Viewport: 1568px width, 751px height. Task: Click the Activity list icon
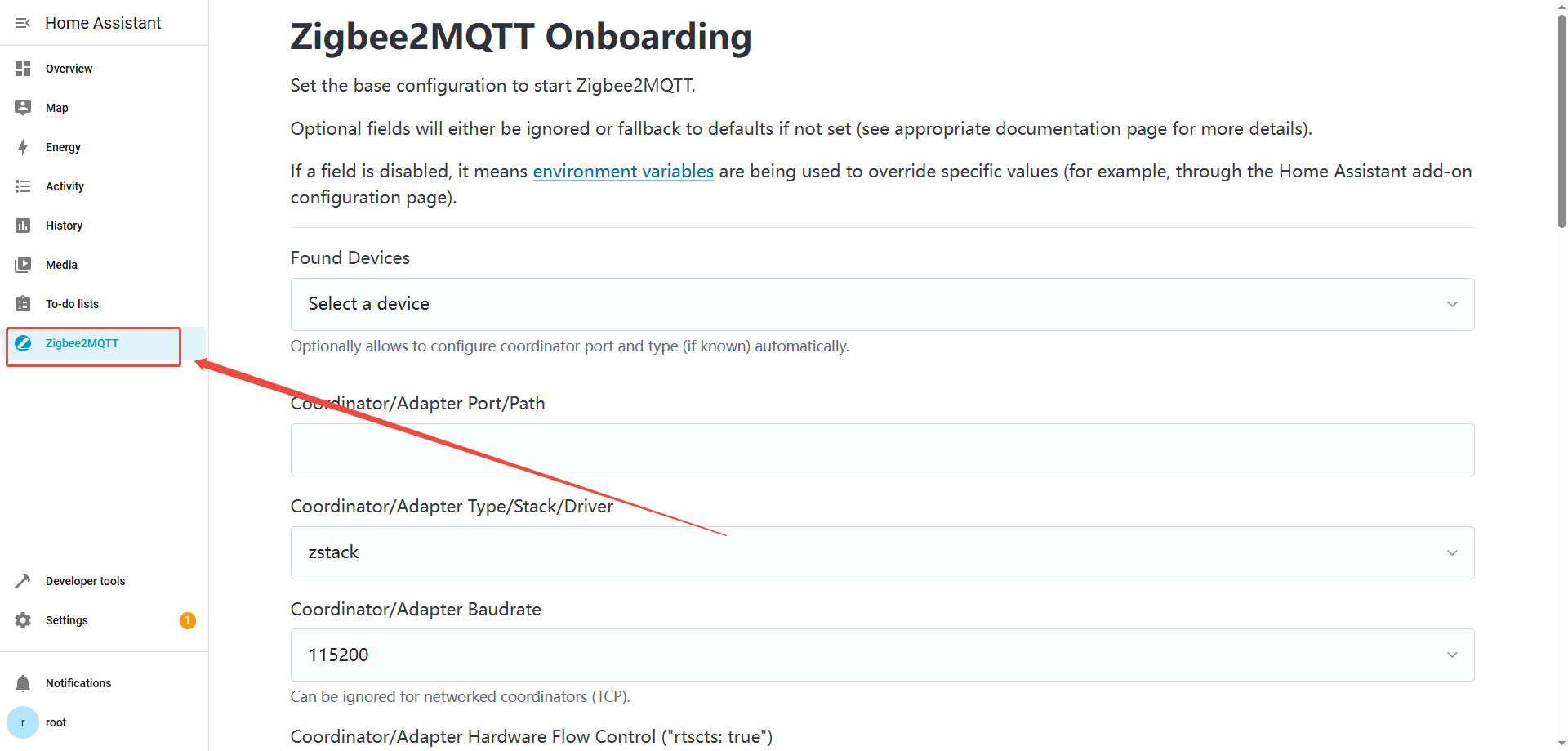pyautogui.click(x=23, y=186)
